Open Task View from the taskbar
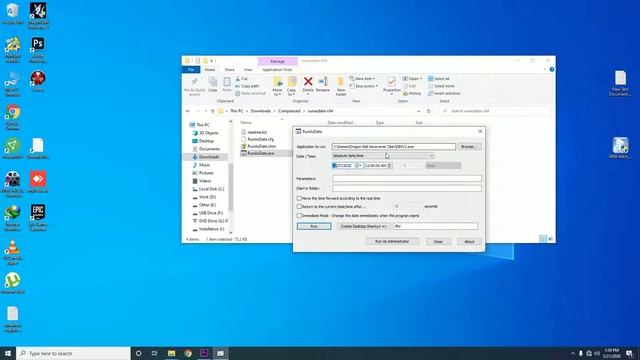This screenshot has width=640, height=360. click(155, 353)
